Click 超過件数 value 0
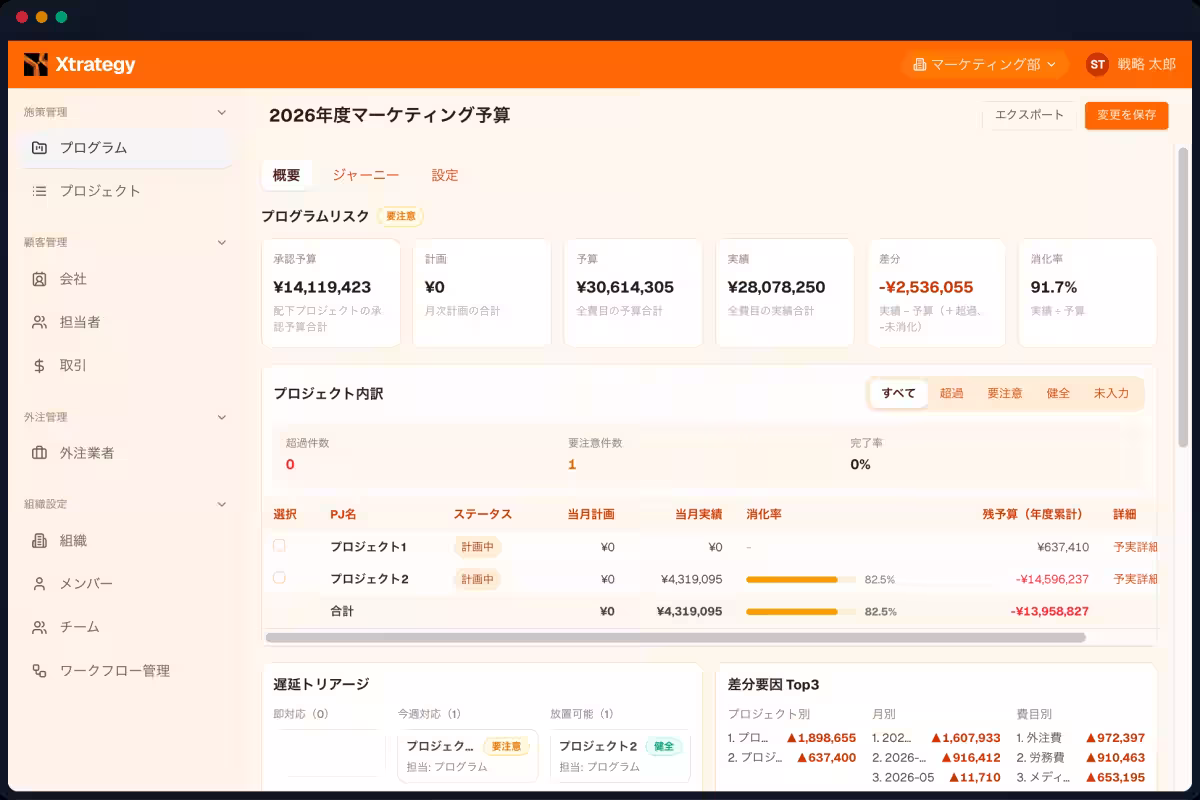Image resolution: width=1200 pixels, height=800 pixels. click(x=290, y=465)
